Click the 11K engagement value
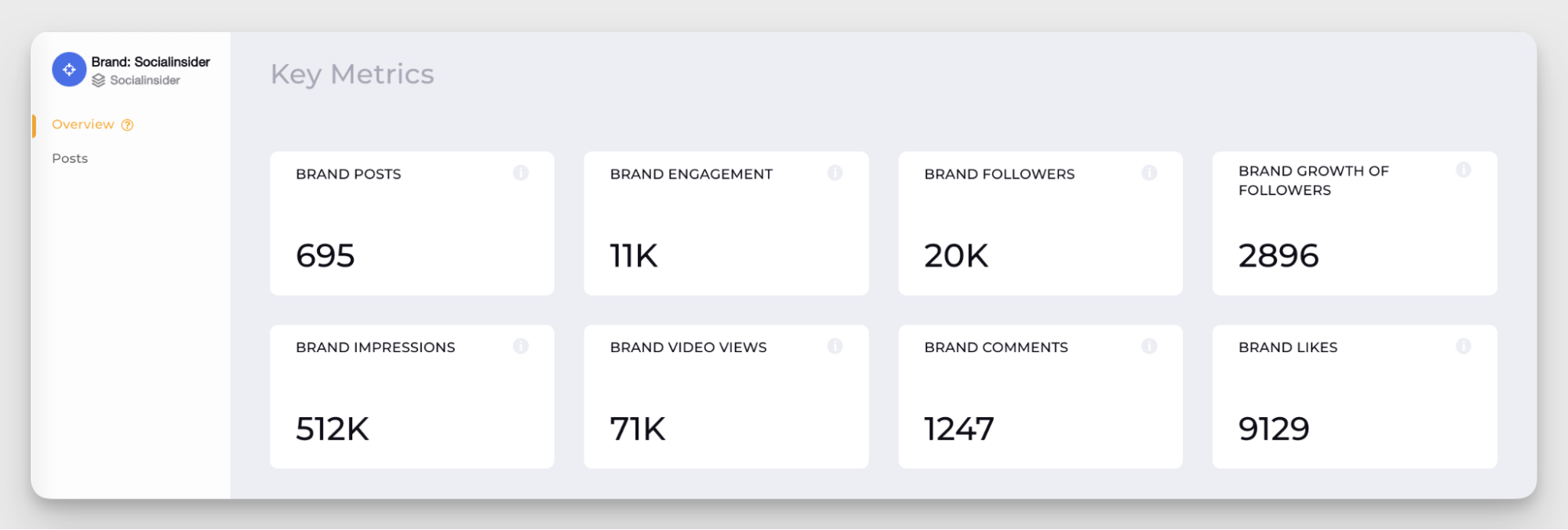 [634, 256]
